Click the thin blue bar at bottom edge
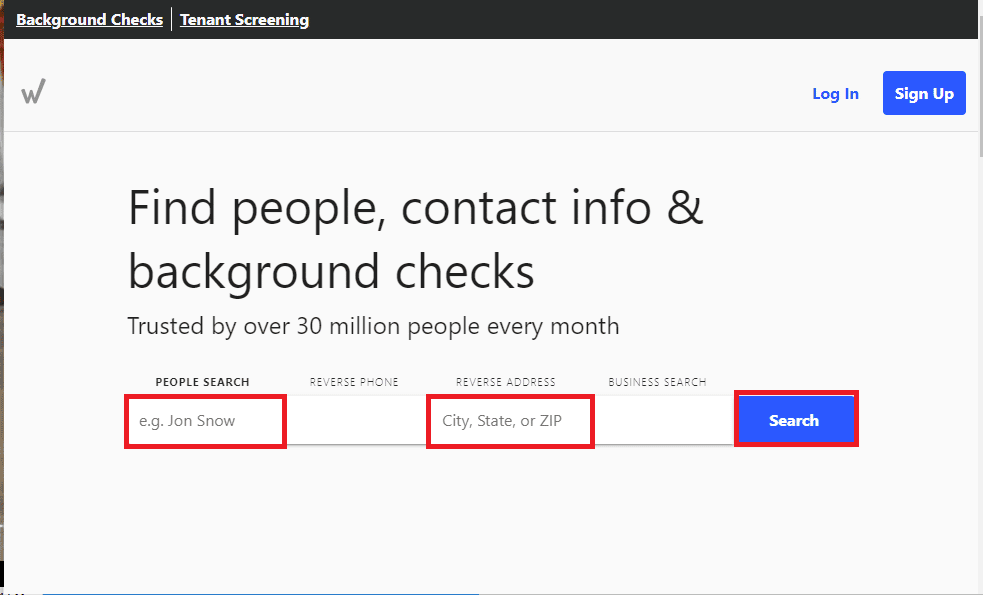This screenshot has width=983, height=595. (x=260, y=593)
